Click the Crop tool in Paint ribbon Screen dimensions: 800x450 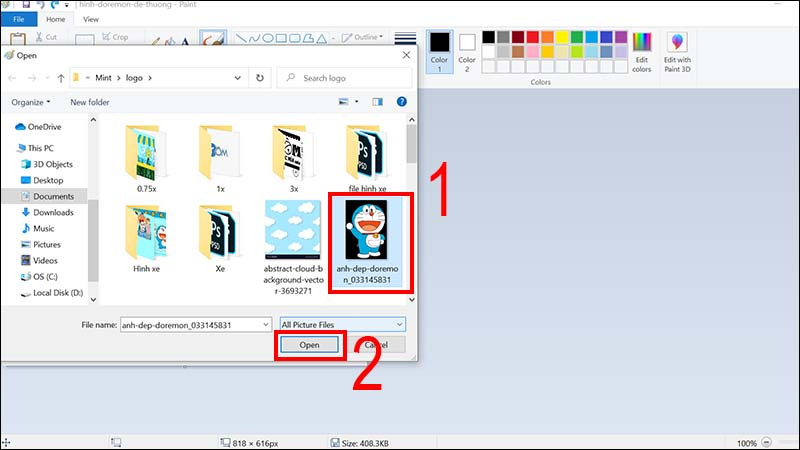[x=115, y=37]
